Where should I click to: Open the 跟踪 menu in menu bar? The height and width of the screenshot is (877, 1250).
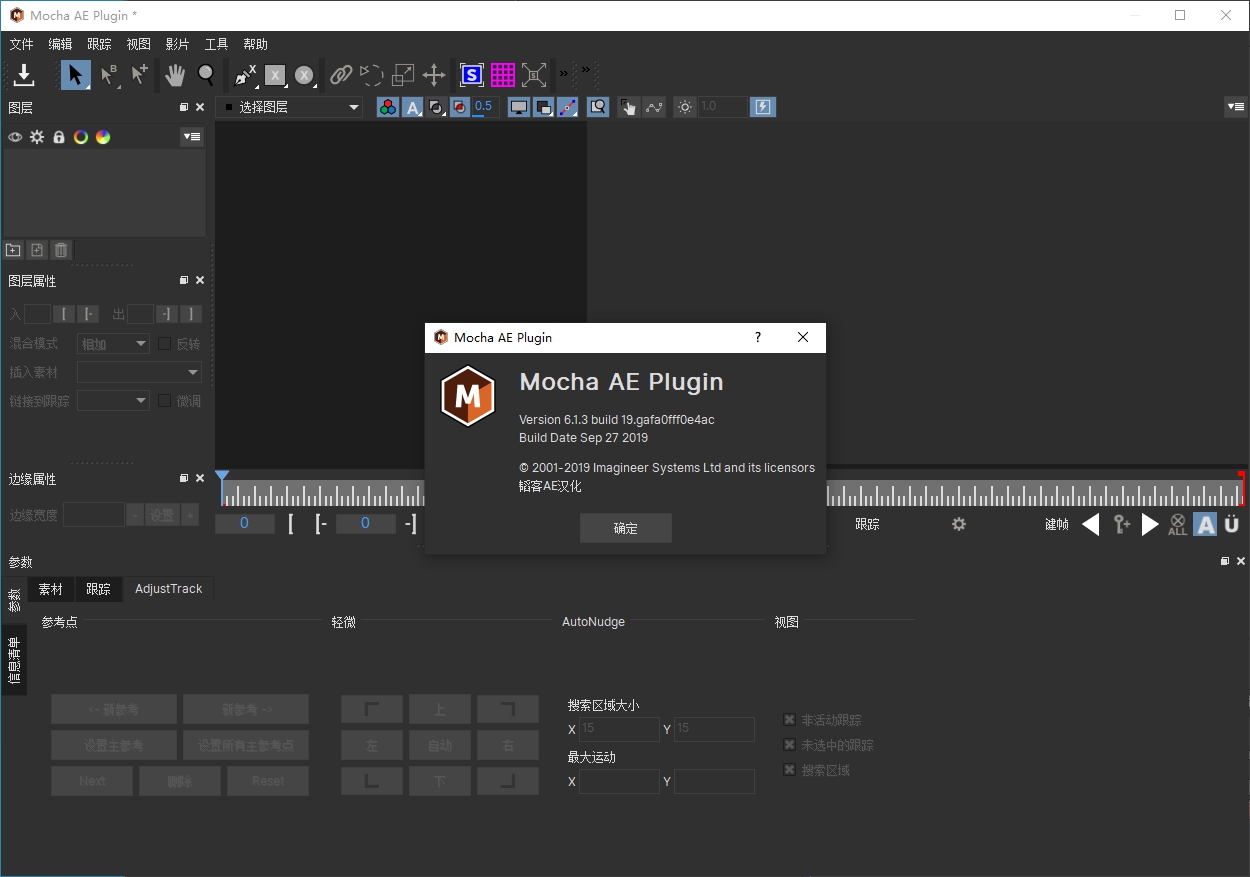point(99,44)
